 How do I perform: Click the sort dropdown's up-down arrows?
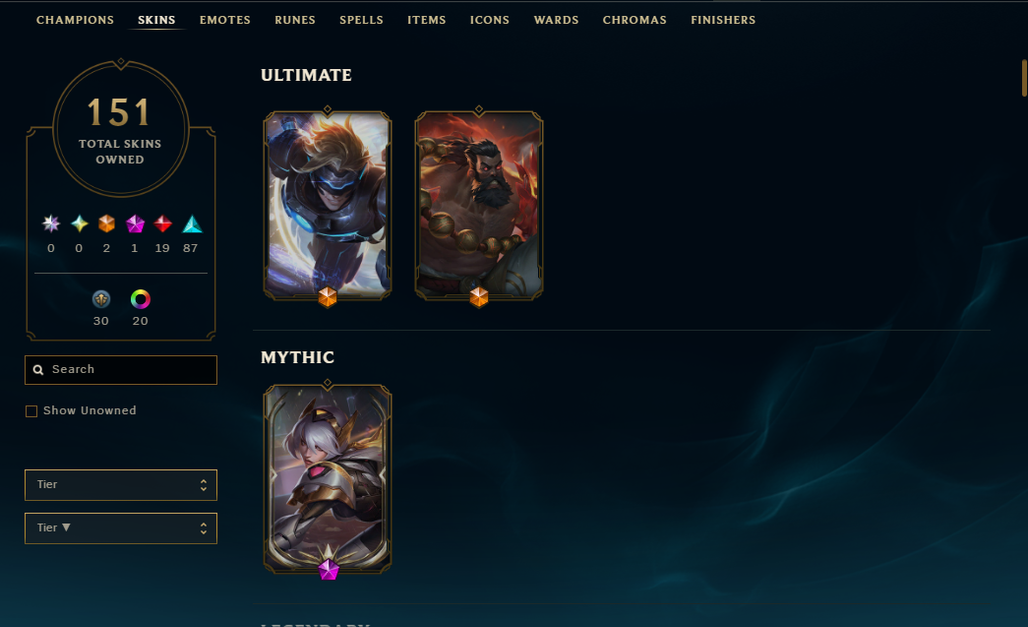pyautogui.click(x=203, y=528)
